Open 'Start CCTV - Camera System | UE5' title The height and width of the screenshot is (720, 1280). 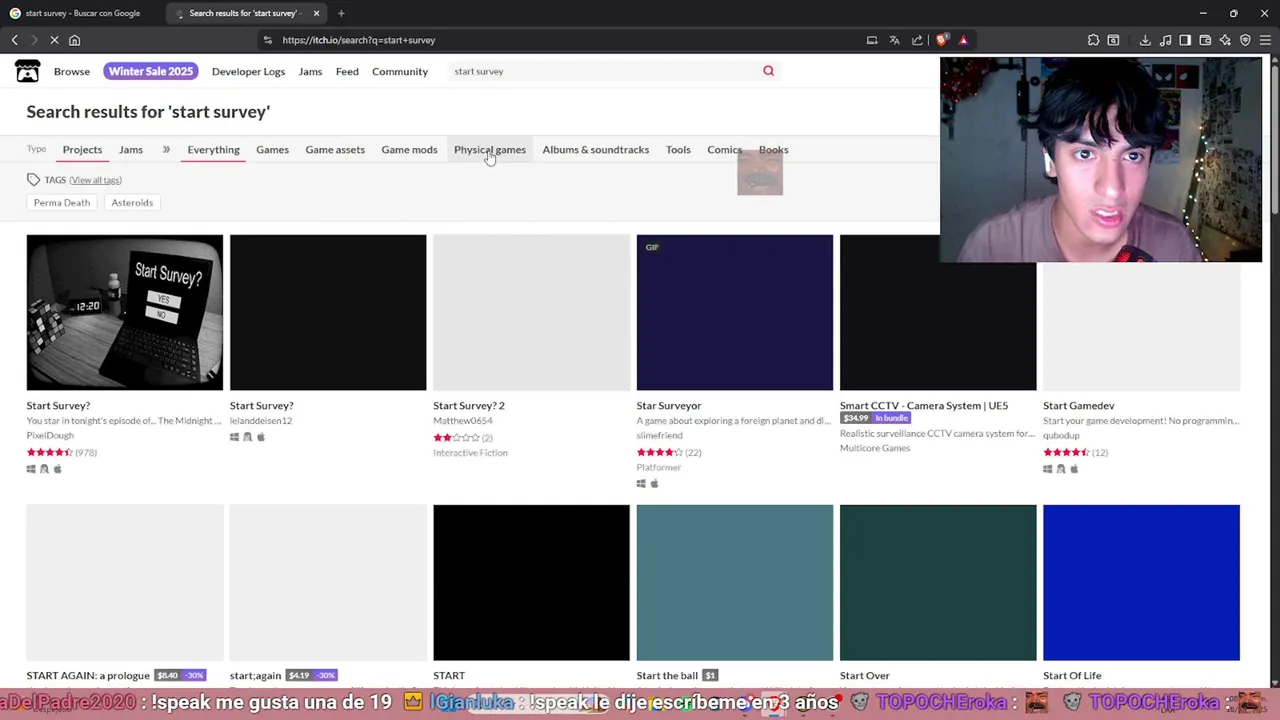tap(924, 405)
